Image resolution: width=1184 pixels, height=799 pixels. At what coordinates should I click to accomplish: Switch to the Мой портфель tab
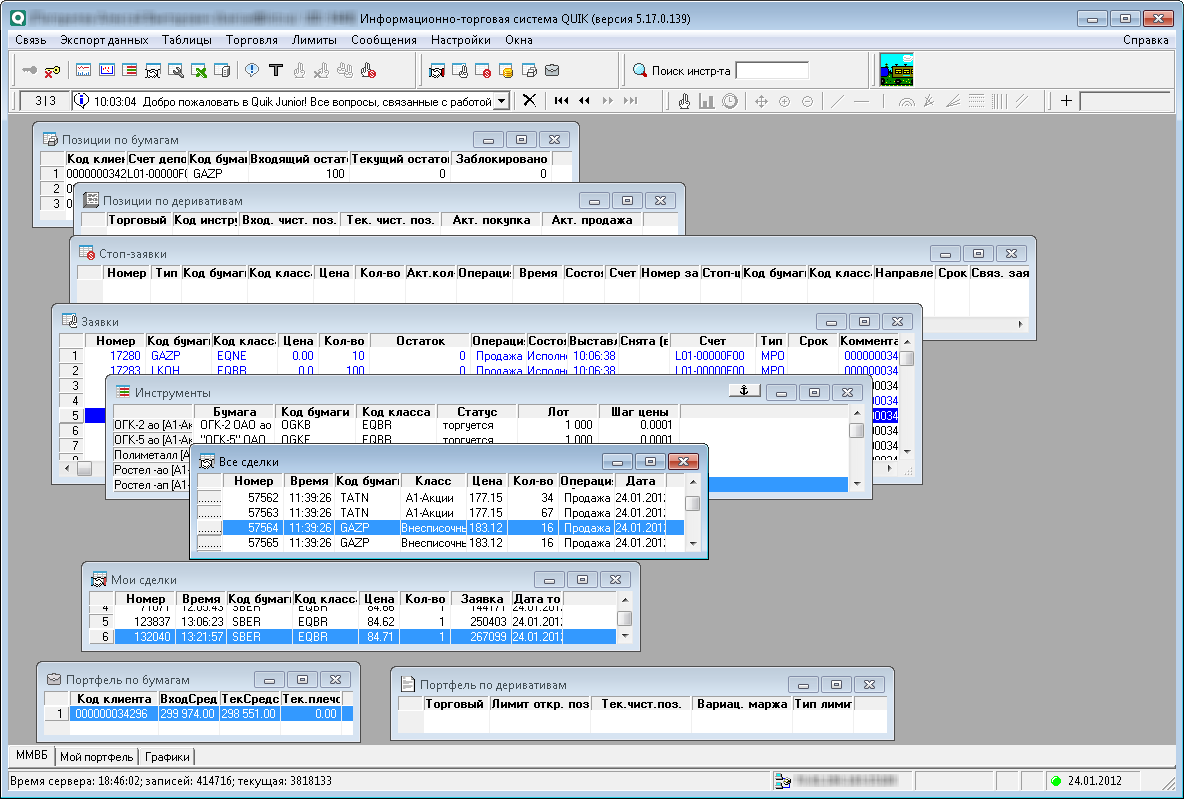[97, 757]
